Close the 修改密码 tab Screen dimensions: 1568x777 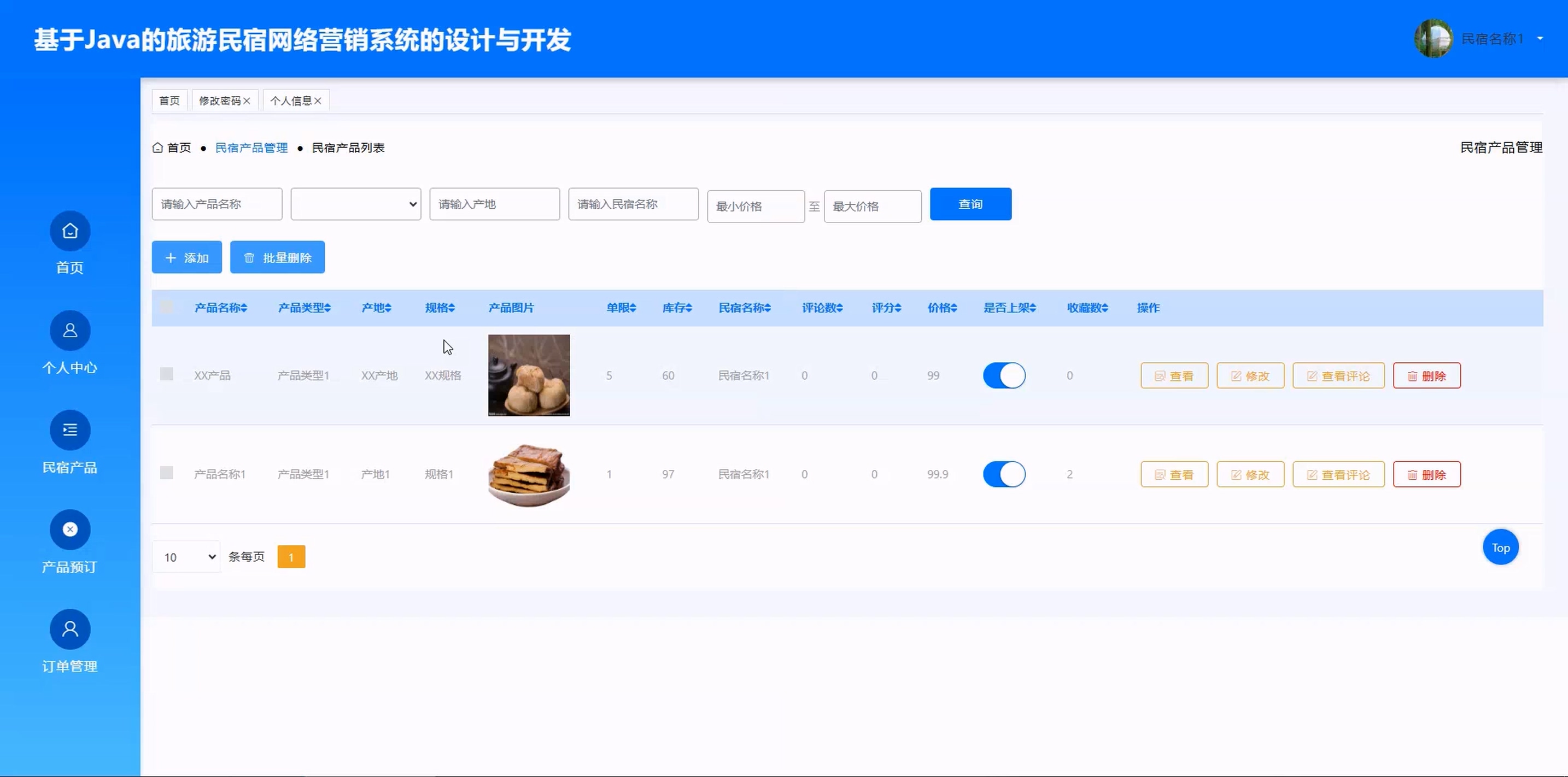247,101
